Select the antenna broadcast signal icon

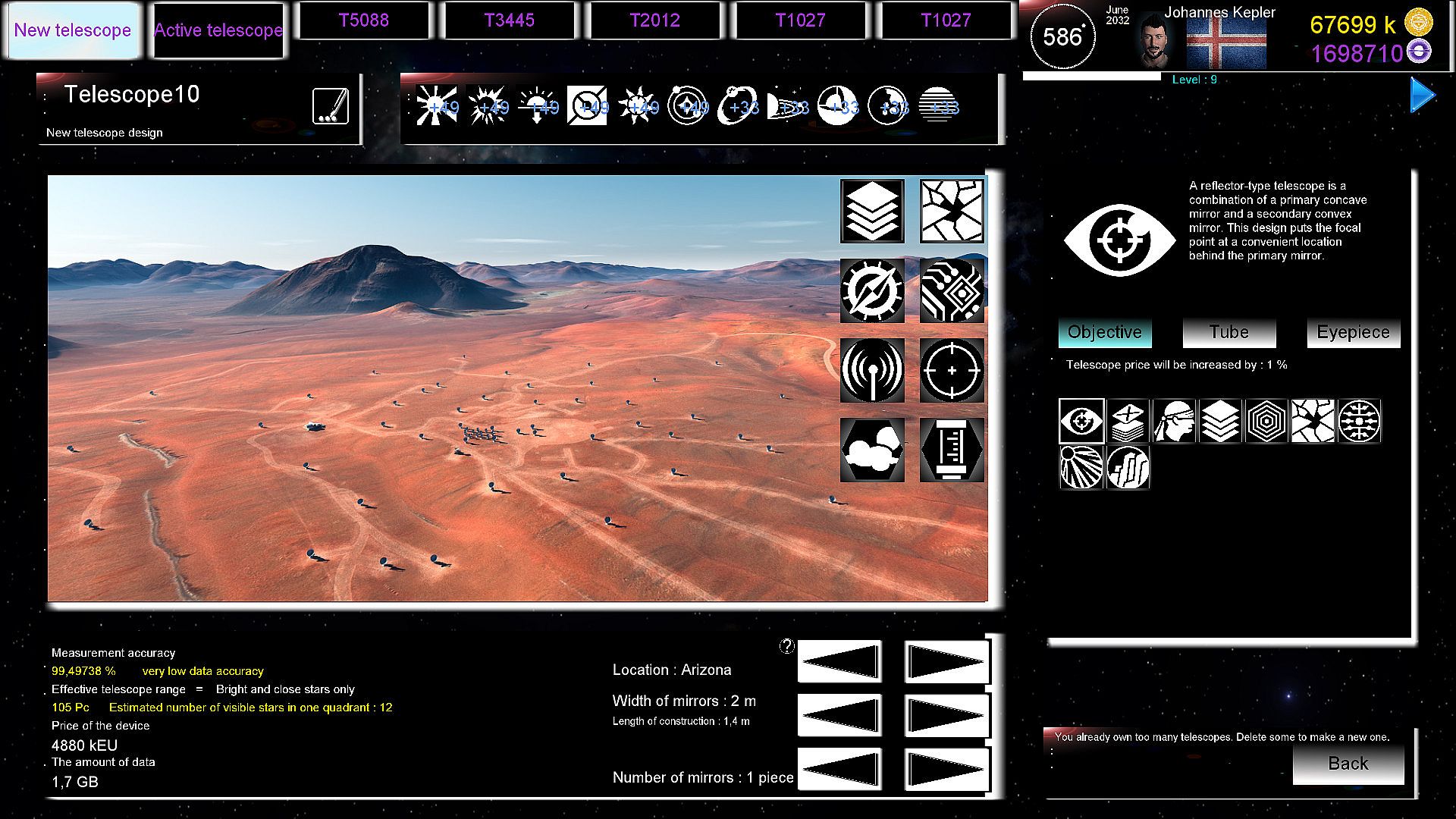[872, 370]
